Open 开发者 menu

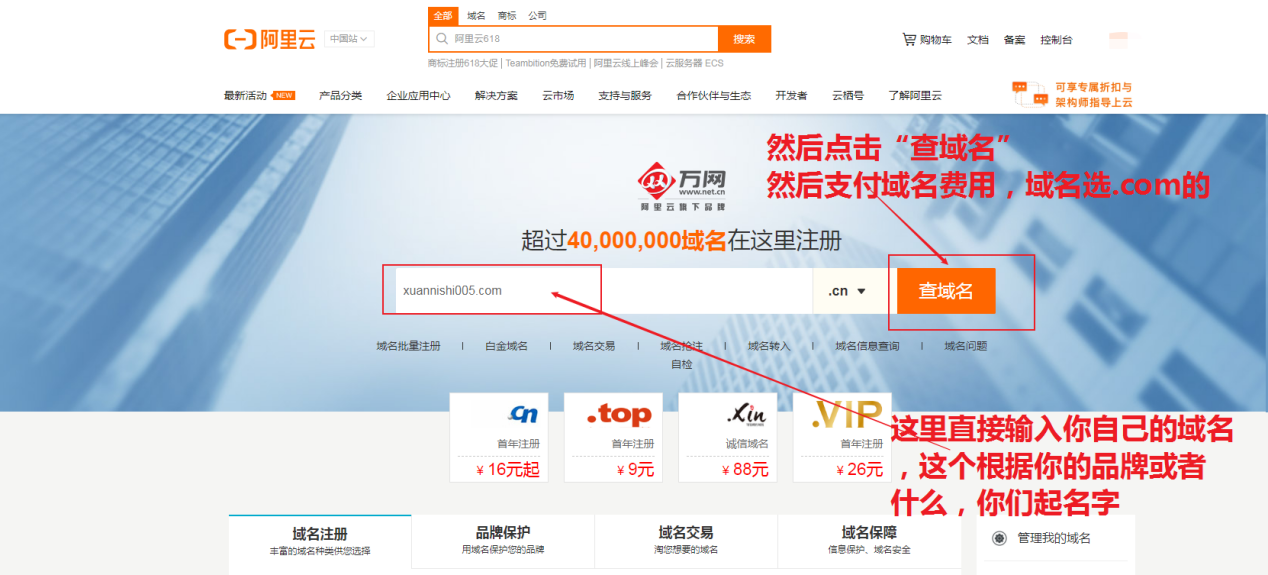(791, 96)
